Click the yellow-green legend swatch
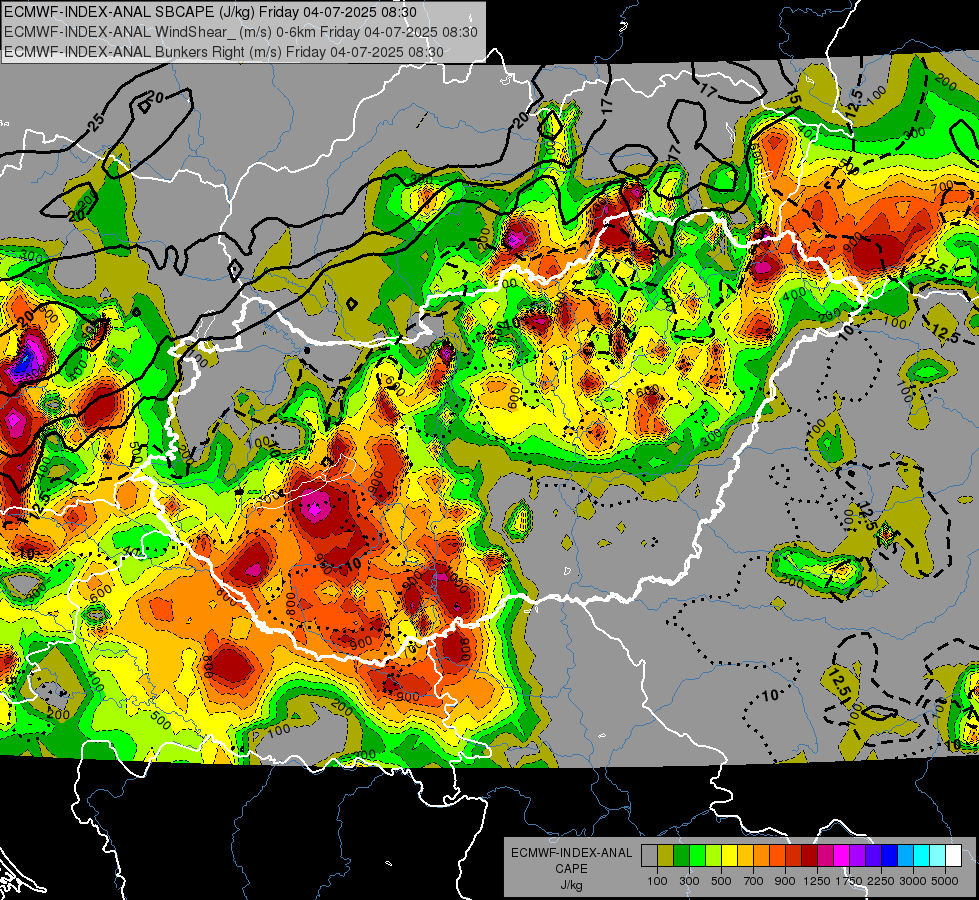Screen dimensions: 979x900 click(x=713, y=856)
